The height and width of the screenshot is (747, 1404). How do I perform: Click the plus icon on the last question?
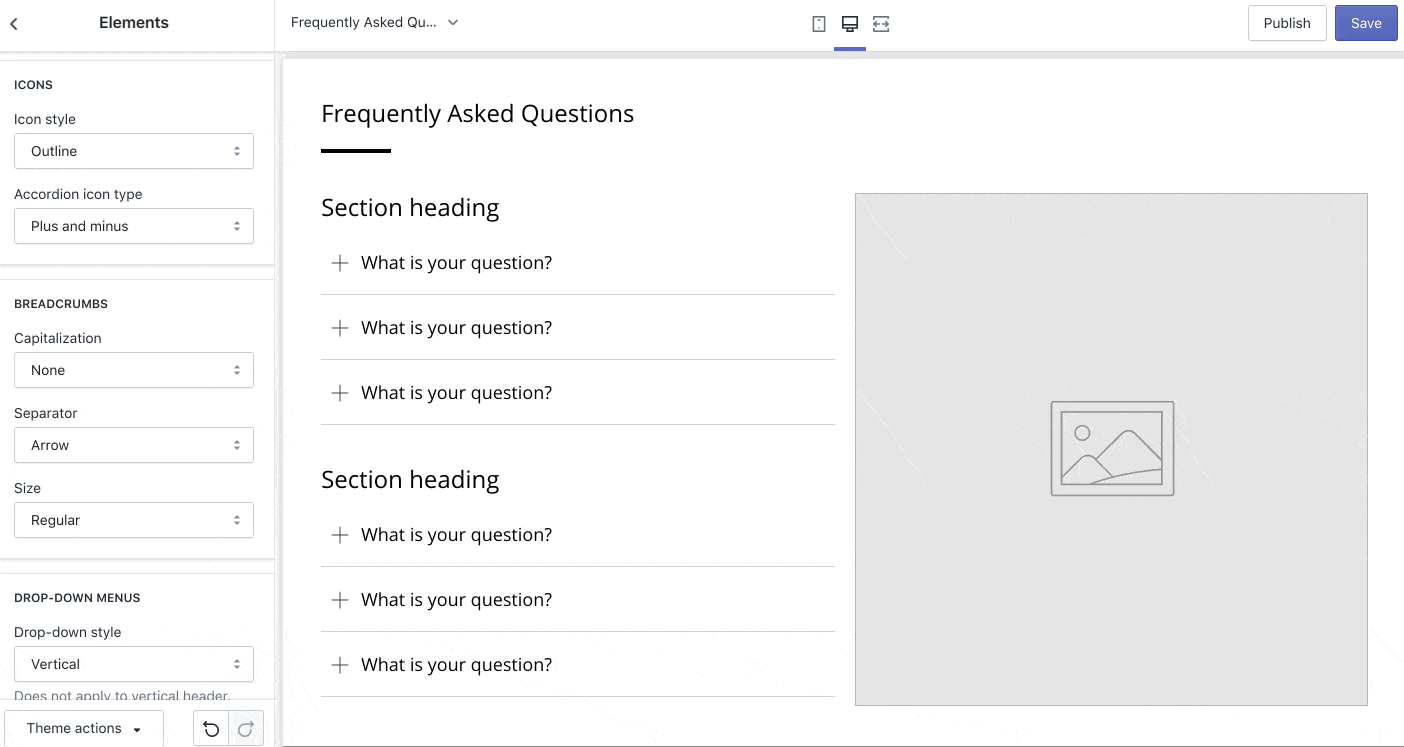coord(339,664)
